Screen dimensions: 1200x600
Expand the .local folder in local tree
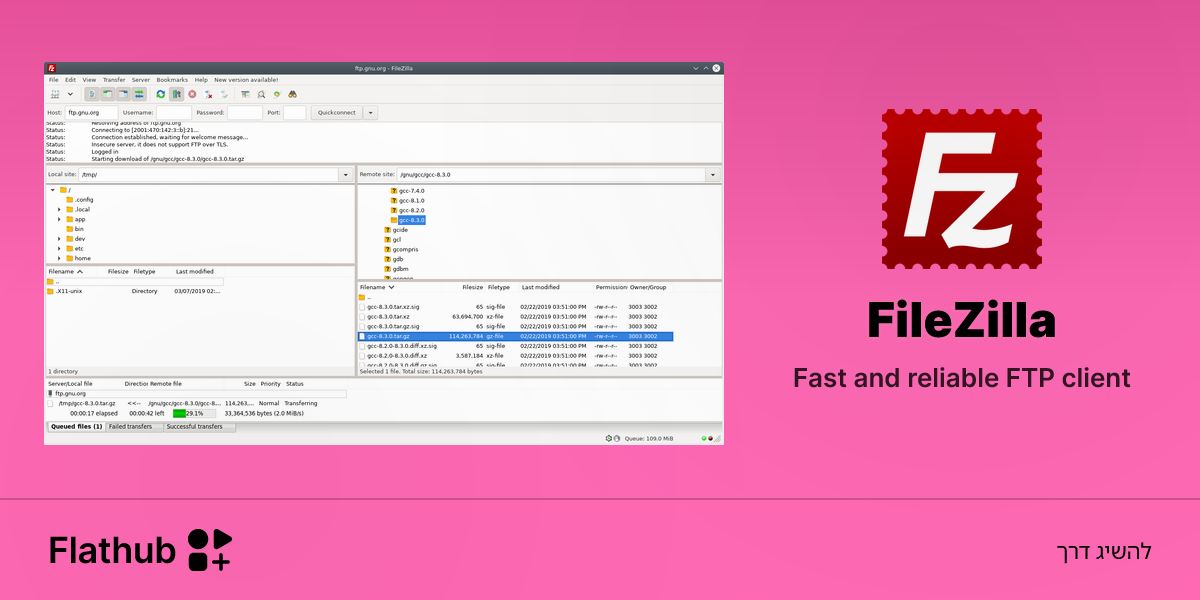click(59, 209)
